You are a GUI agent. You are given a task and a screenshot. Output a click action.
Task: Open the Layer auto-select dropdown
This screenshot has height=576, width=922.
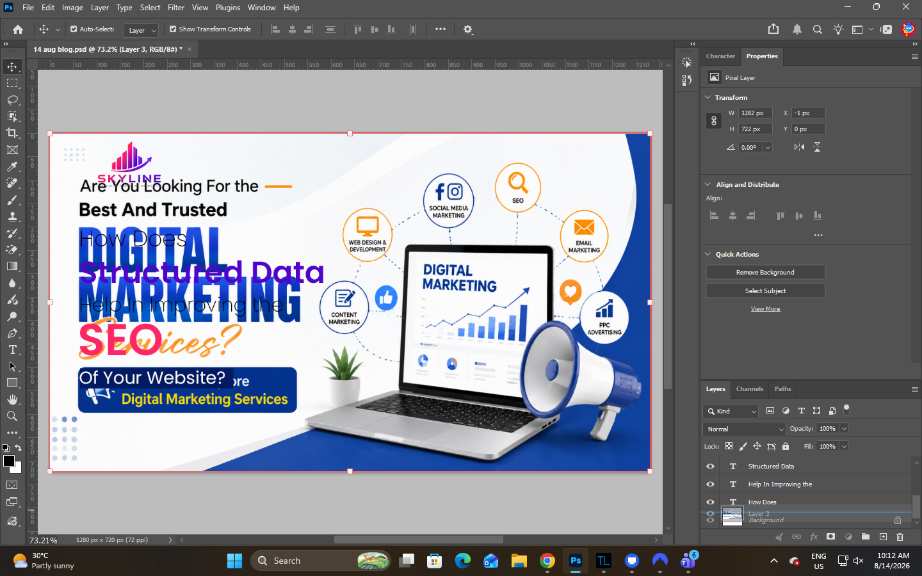141,30
